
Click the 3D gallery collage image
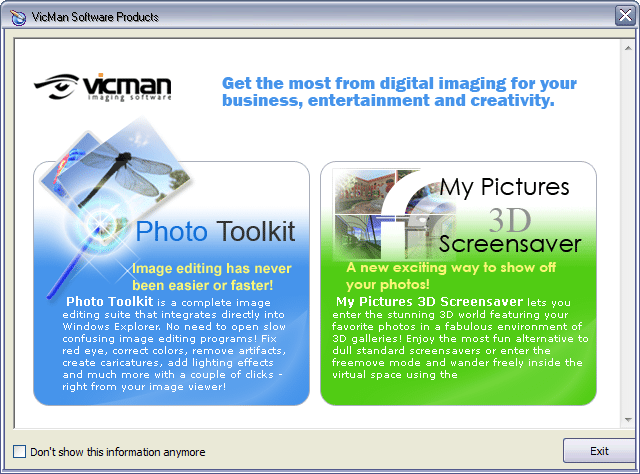pyautogui.click(x=394, y=215)
